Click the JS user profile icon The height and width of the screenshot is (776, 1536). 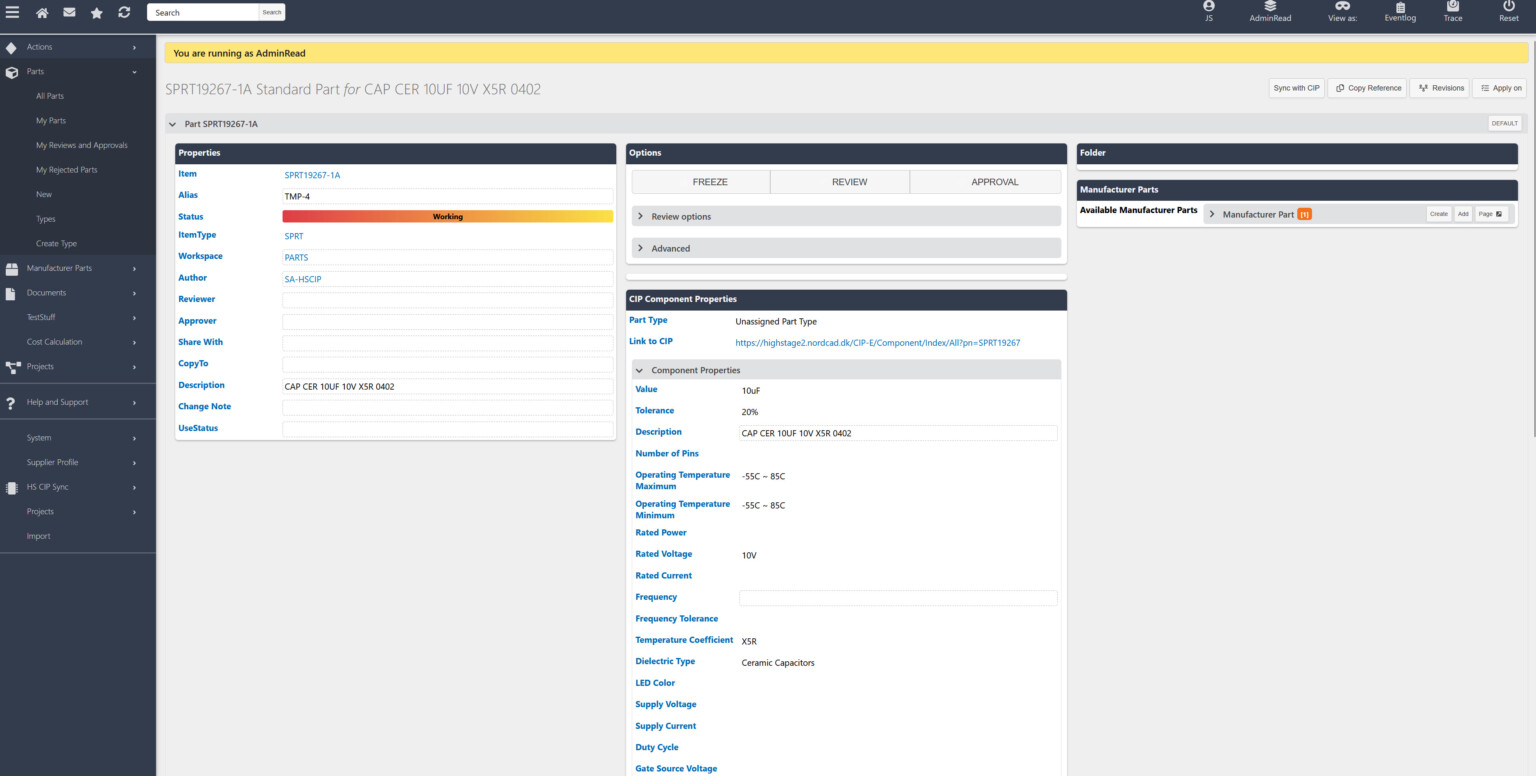pyautogui.click(x=1208, y=13)
